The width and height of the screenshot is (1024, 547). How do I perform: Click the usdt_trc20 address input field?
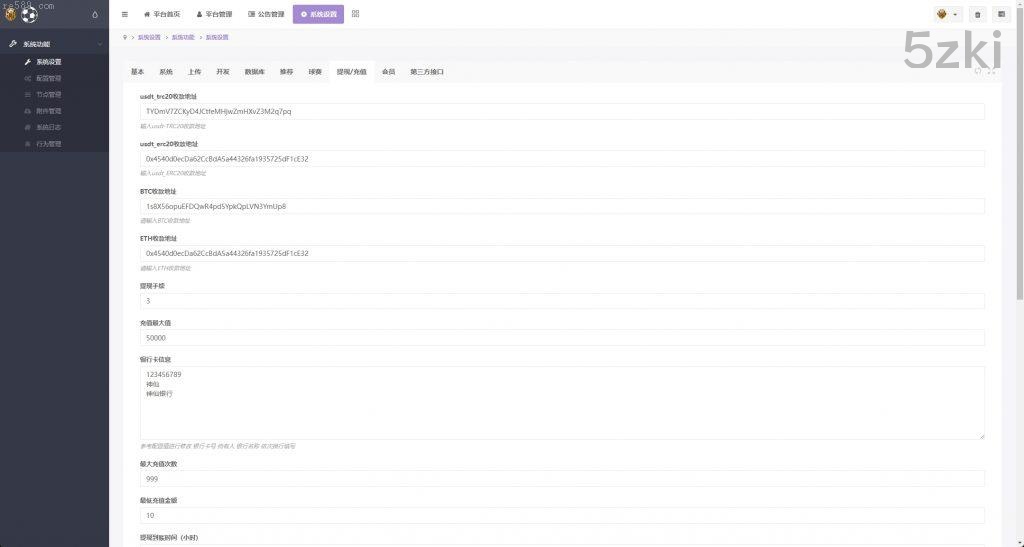561,111
